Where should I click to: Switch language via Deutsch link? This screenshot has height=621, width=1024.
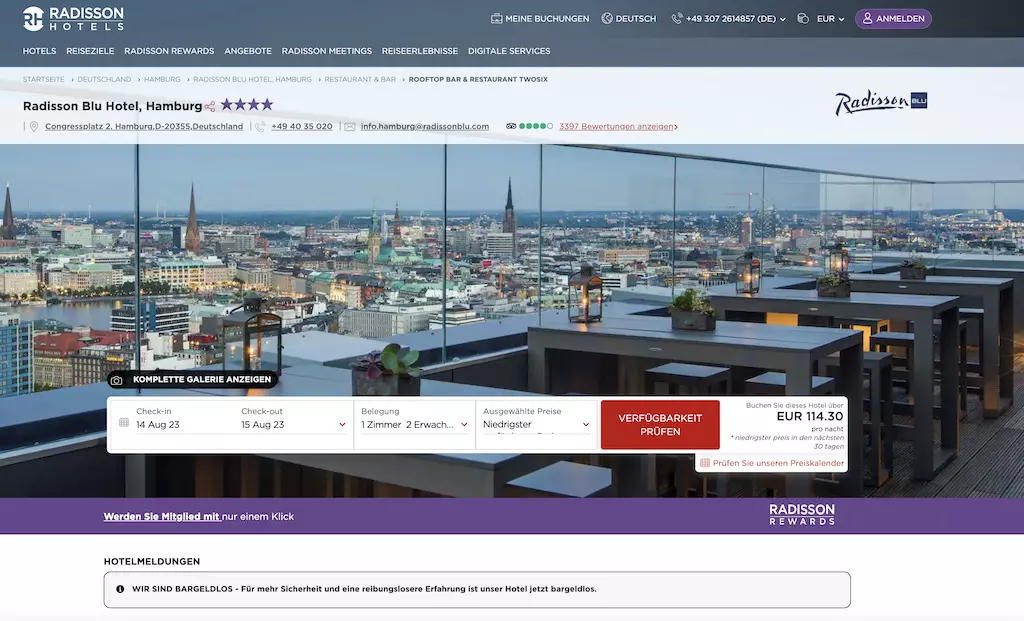pos(636,19)
